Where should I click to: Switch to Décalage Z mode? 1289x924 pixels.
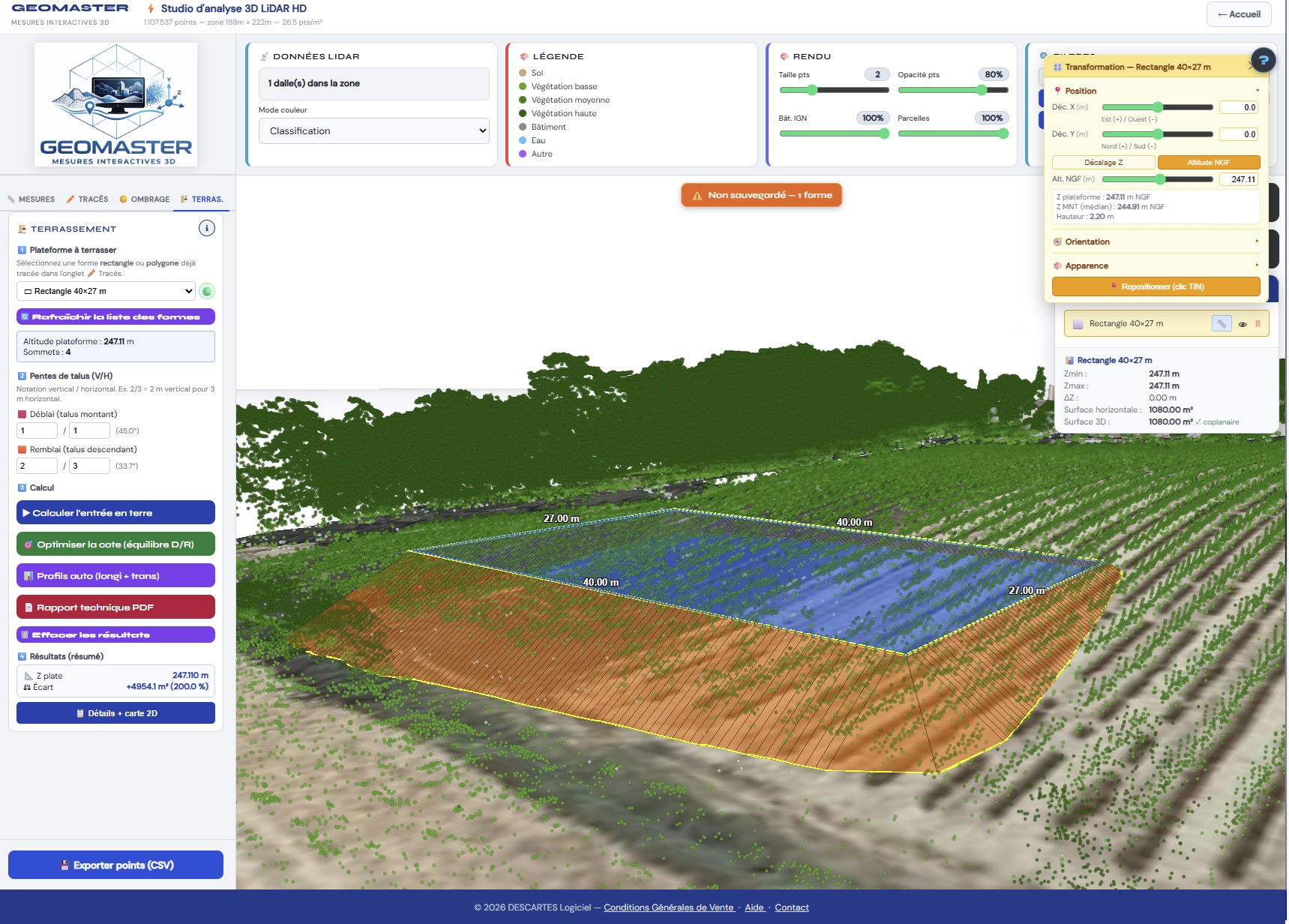pos(1103,163)
